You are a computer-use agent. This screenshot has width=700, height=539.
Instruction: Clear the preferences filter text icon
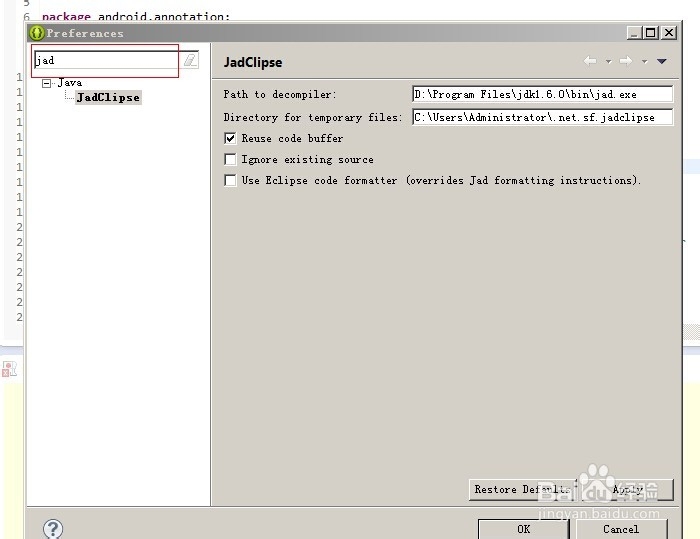[191, 60]
